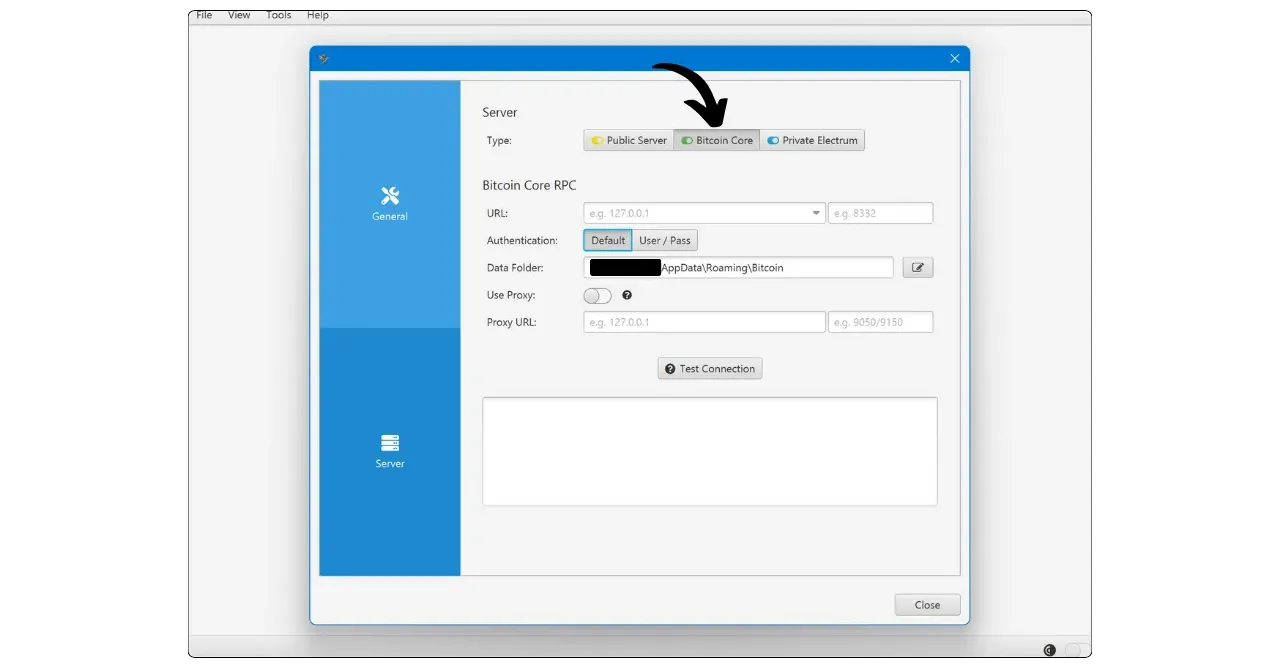Screen dimensions: 1280x668
Task: Select Private Electrum server type
Action: click(x=812, y=141)
